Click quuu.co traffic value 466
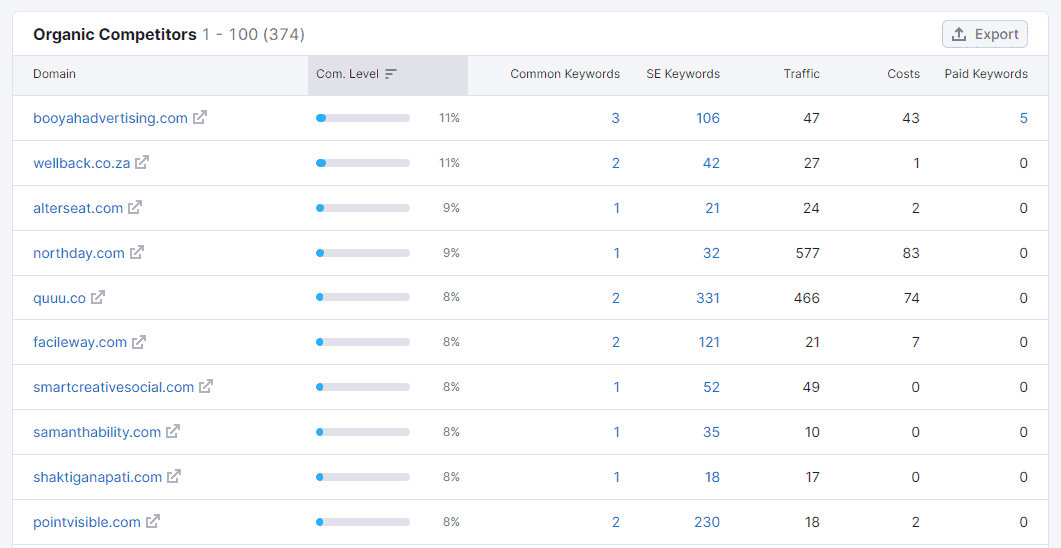Image resolution: width=1061 pixels, height=548 pixels. tap(807, 298)
